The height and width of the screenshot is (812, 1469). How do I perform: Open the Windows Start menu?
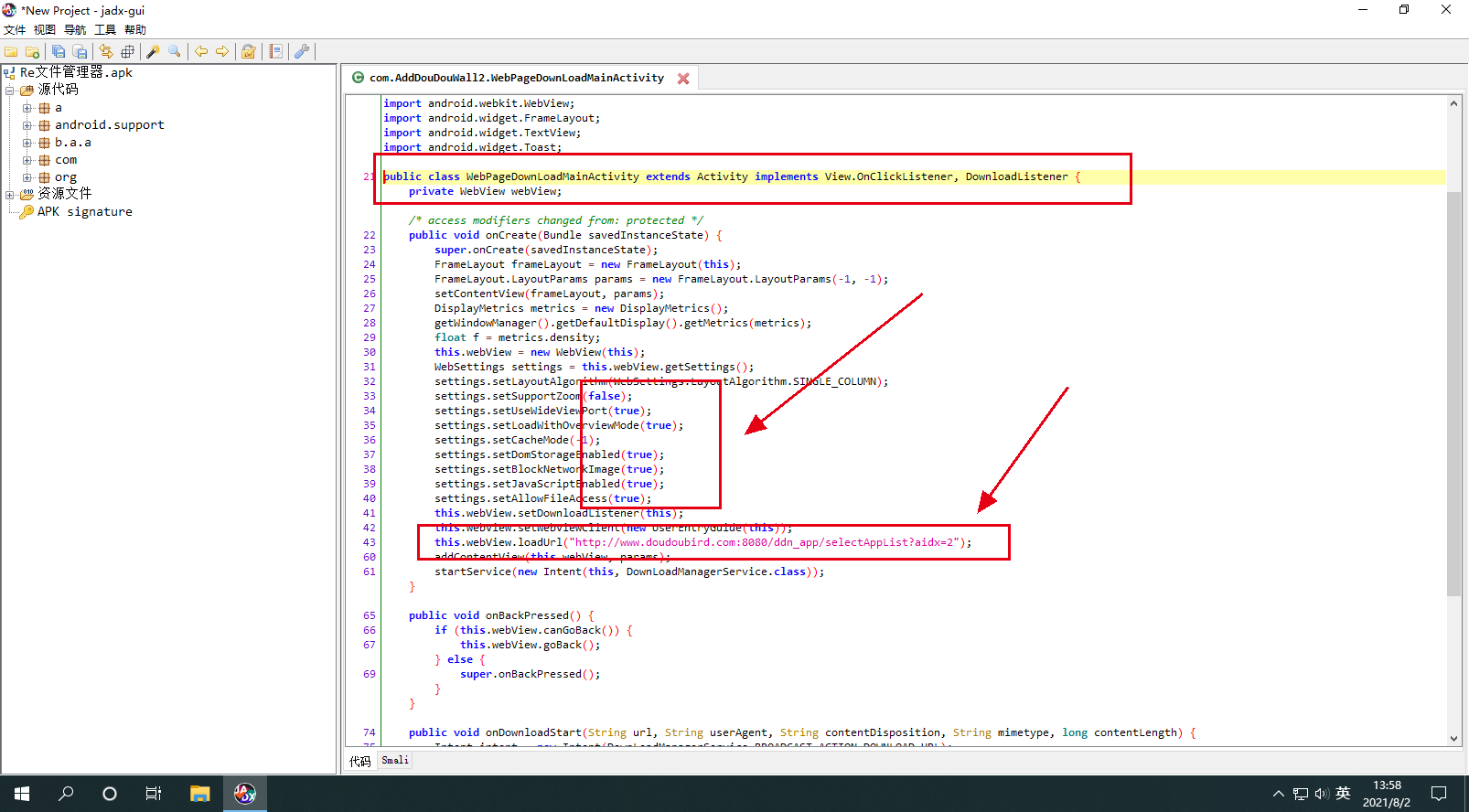[x=22, y=794]
